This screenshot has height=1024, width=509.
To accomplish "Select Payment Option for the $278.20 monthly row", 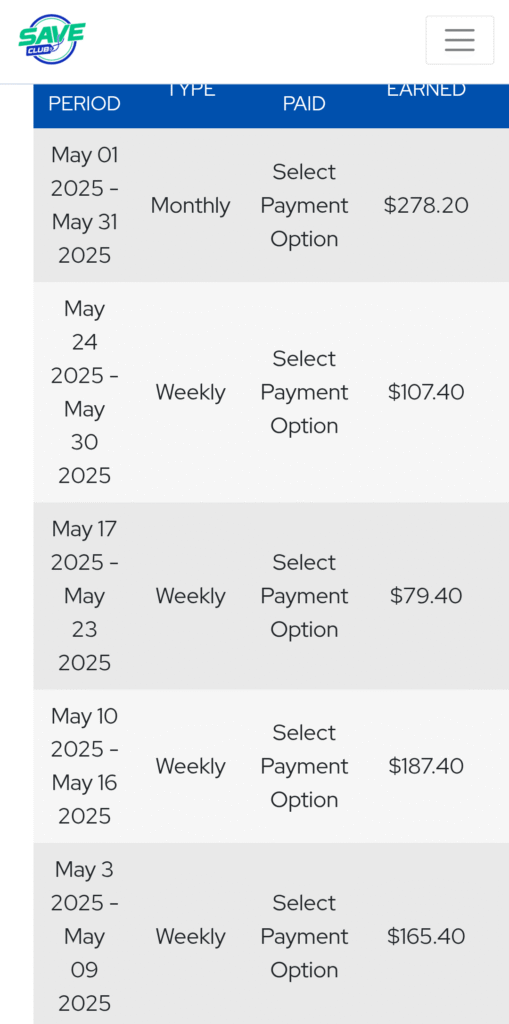I will [304, 205].
